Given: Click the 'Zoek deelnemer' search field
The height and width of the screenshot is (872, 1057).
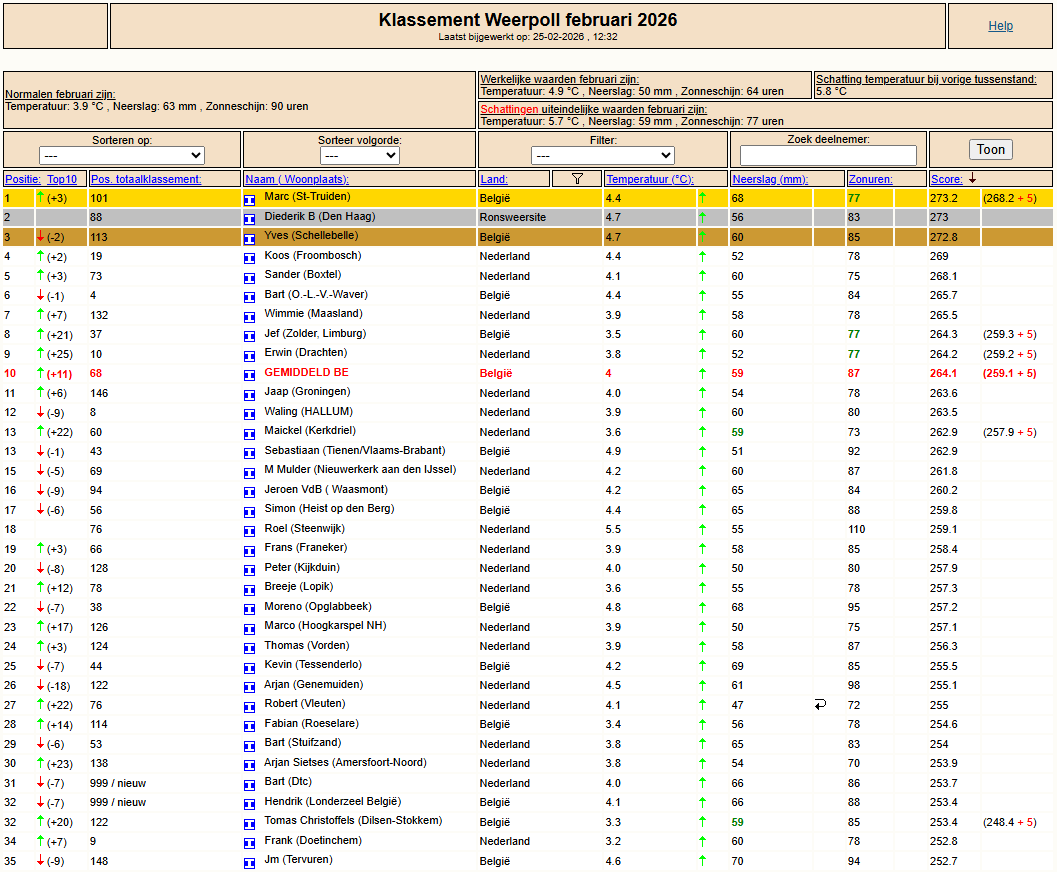Looking at the screenshot, I should (828, 155).
